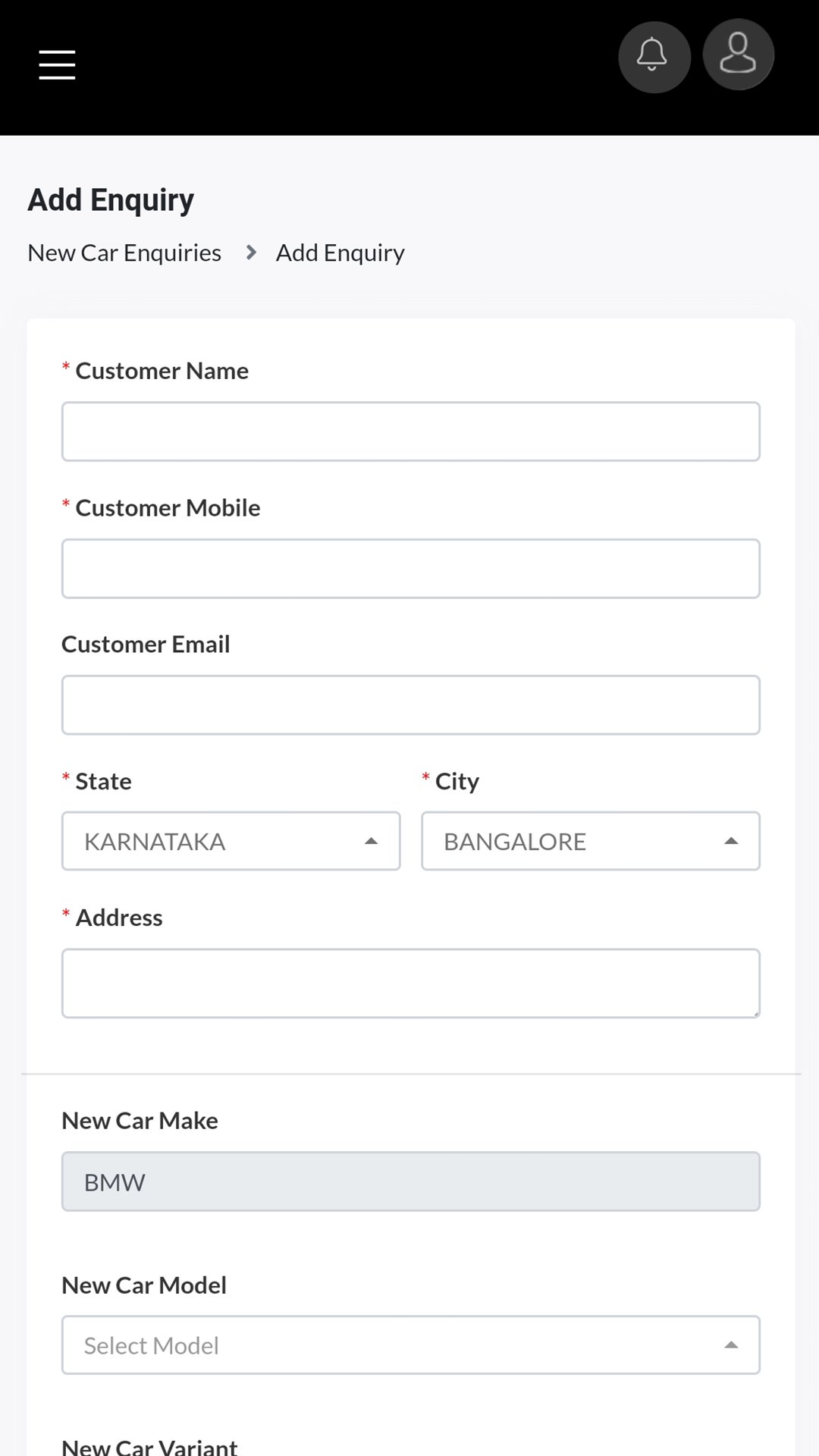The width and height of the screenshot is (819, 1456).
Task: Open the notifications bell
Action: click(654, 57)
